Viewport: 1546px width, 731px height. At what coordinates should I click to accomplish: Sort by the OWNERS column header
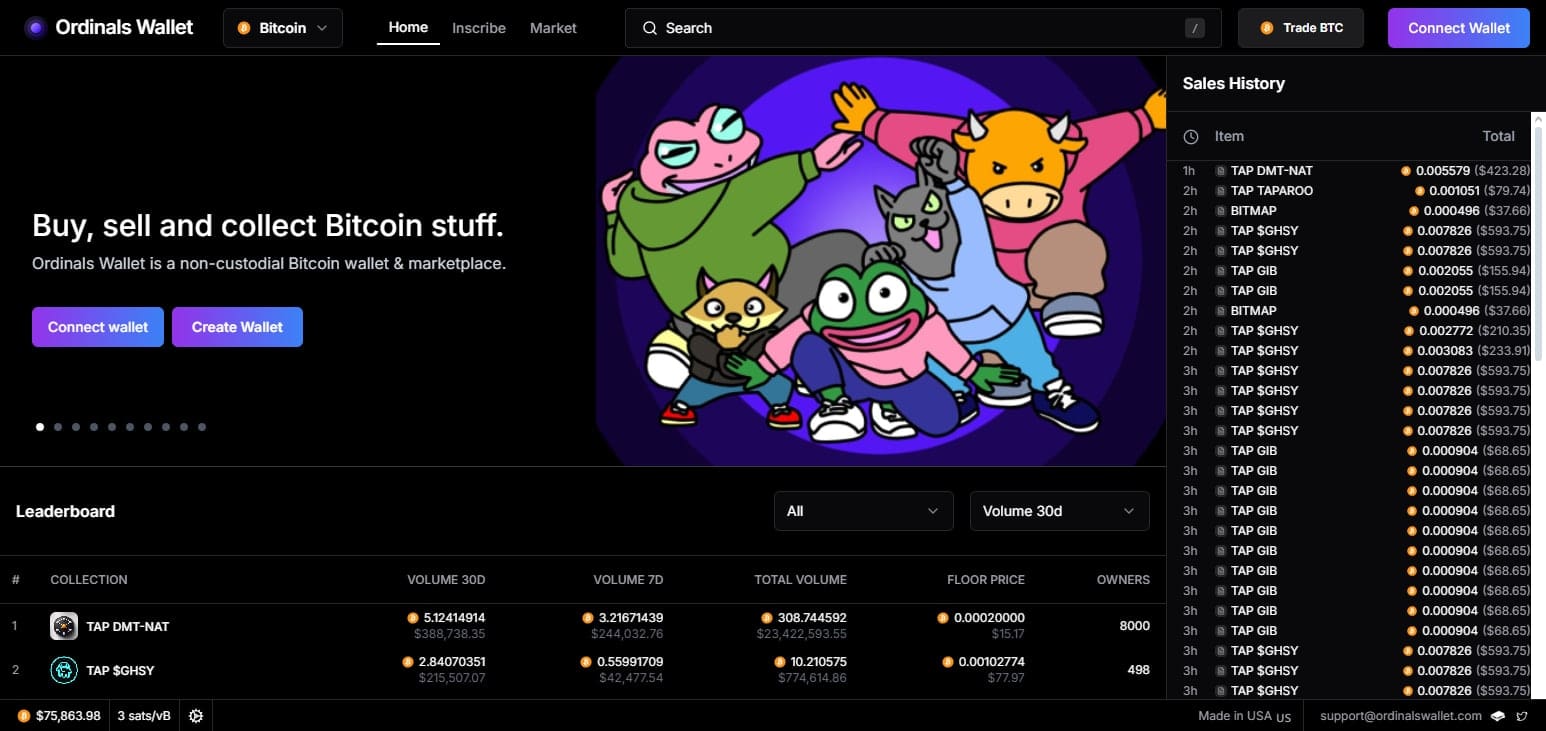point(1123,579)
